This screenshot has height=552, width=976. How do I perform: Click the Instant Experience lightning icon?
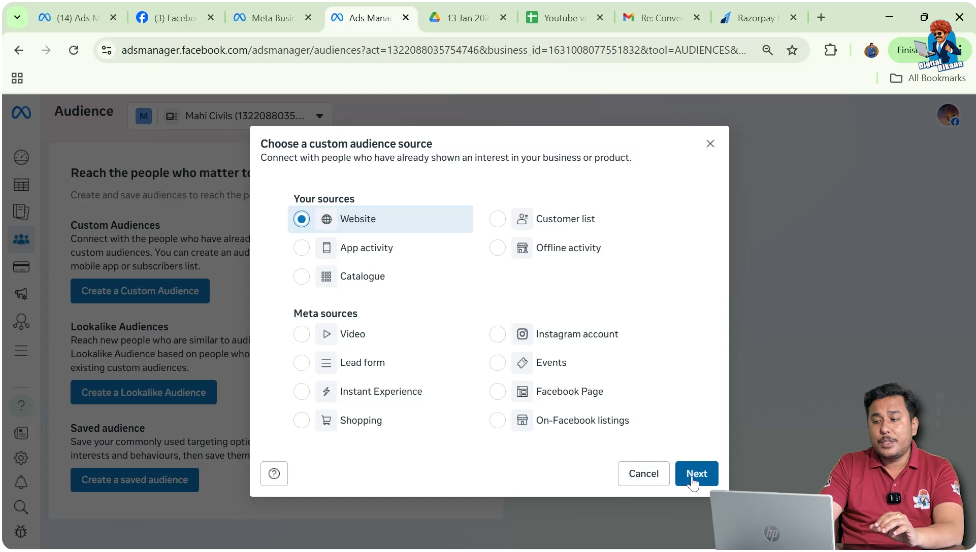[326, 391]
